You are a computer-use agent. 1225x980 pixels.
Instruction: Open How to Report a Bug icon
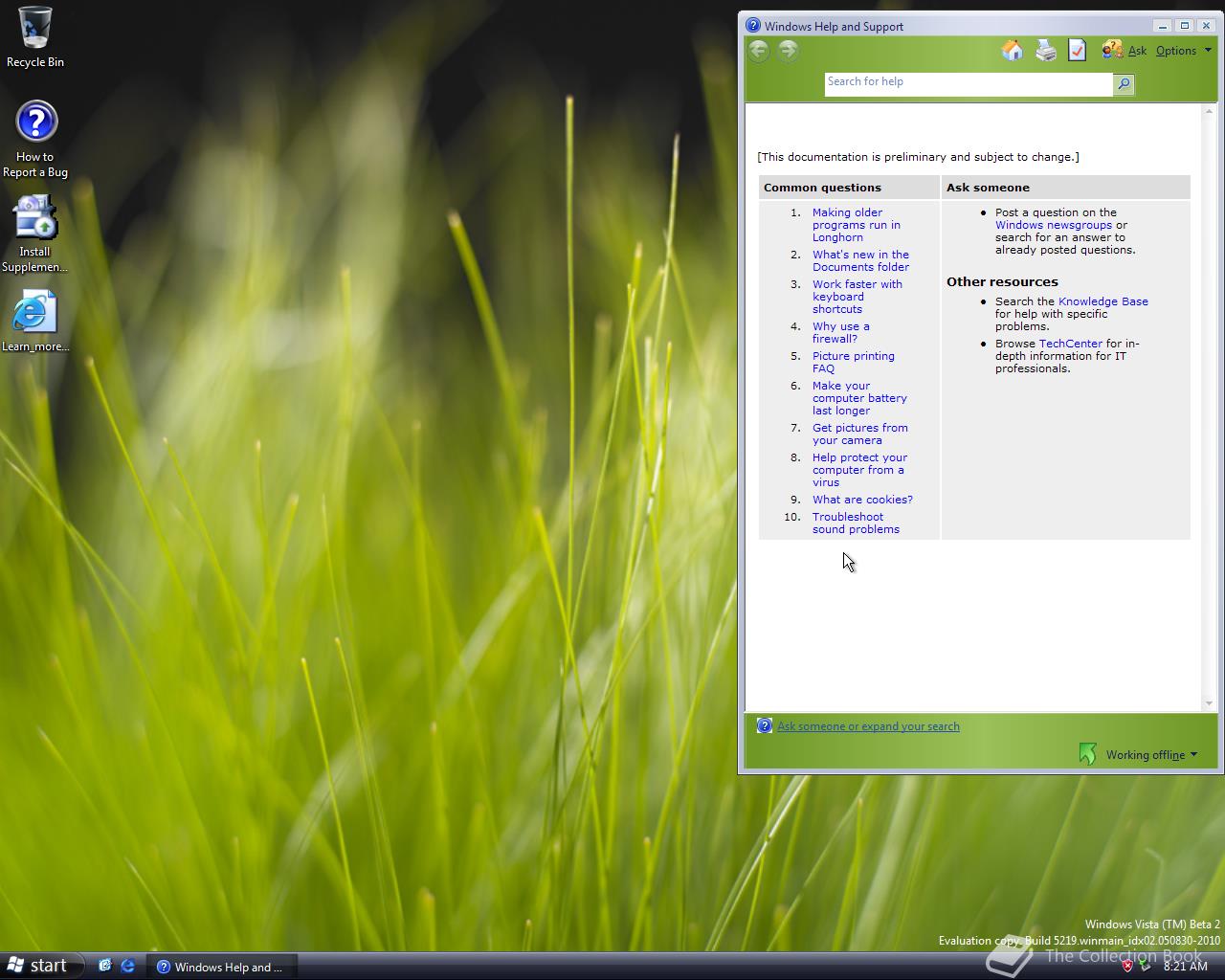click(35, 140)
